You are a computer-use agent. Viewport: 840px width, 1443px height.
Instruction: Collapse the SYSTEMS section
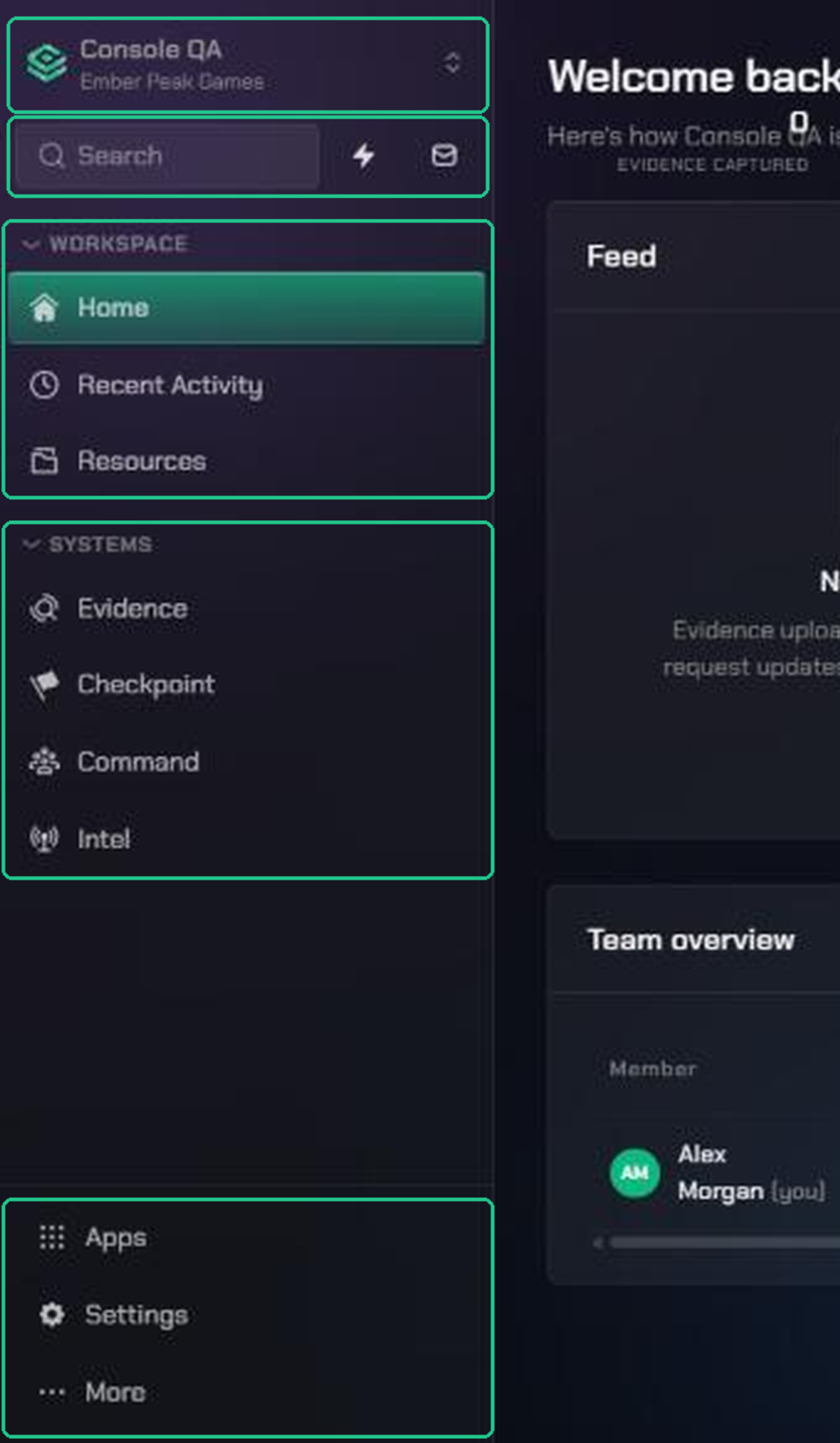click(x=87, y=545)
